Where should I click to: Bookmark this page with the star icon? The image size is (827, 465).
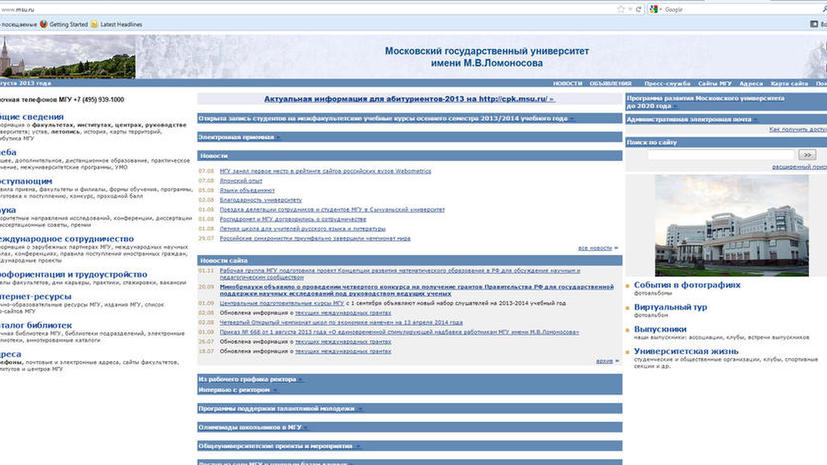(621, 9)
